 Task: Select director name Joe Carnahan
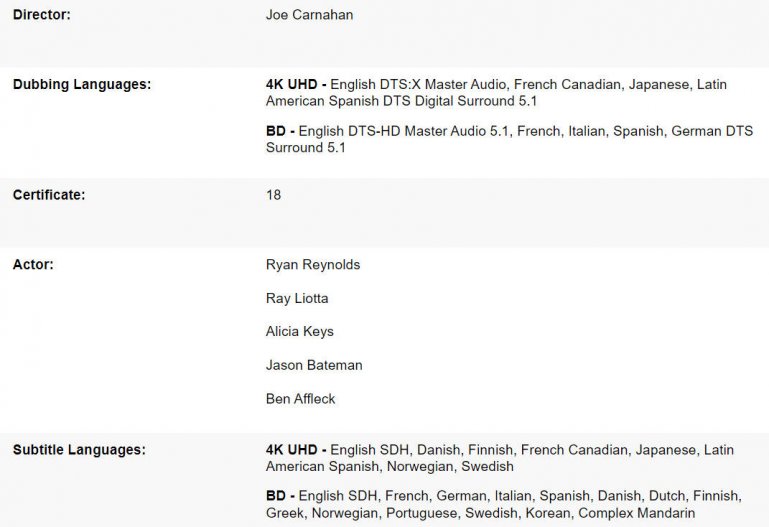(309, 15)
